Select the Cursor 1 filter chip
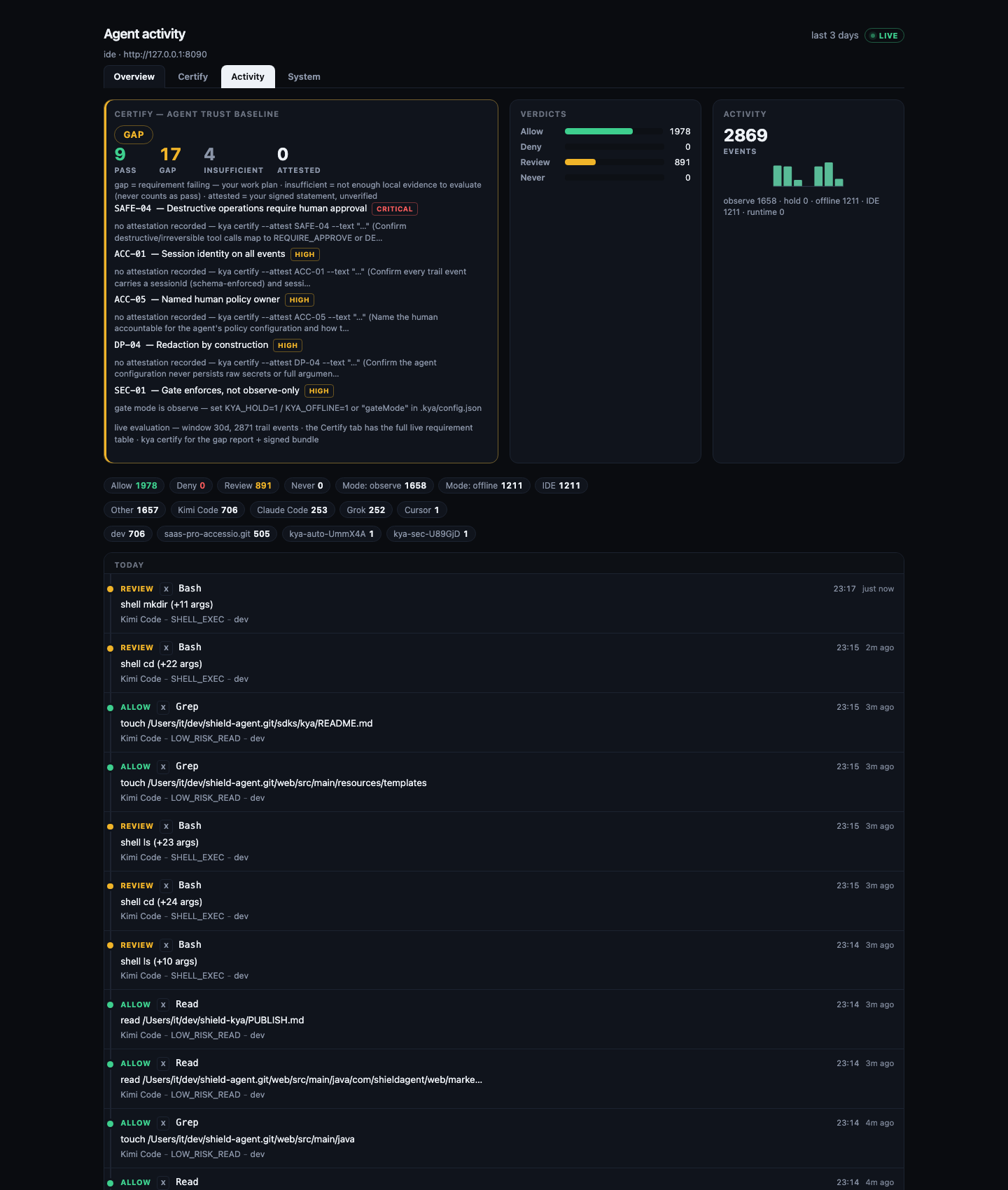This screenshot has height=1190, width=1008. (x=422, y=510)
